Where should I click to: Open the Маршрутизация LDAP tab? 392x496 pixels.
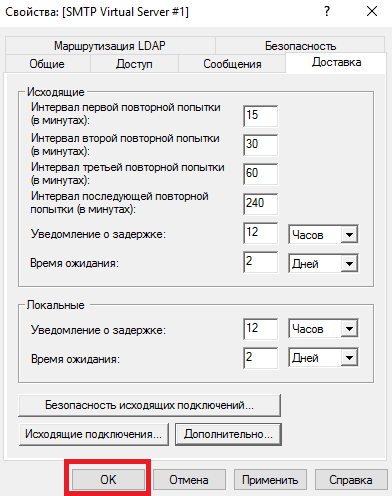(x=110, y=46)
